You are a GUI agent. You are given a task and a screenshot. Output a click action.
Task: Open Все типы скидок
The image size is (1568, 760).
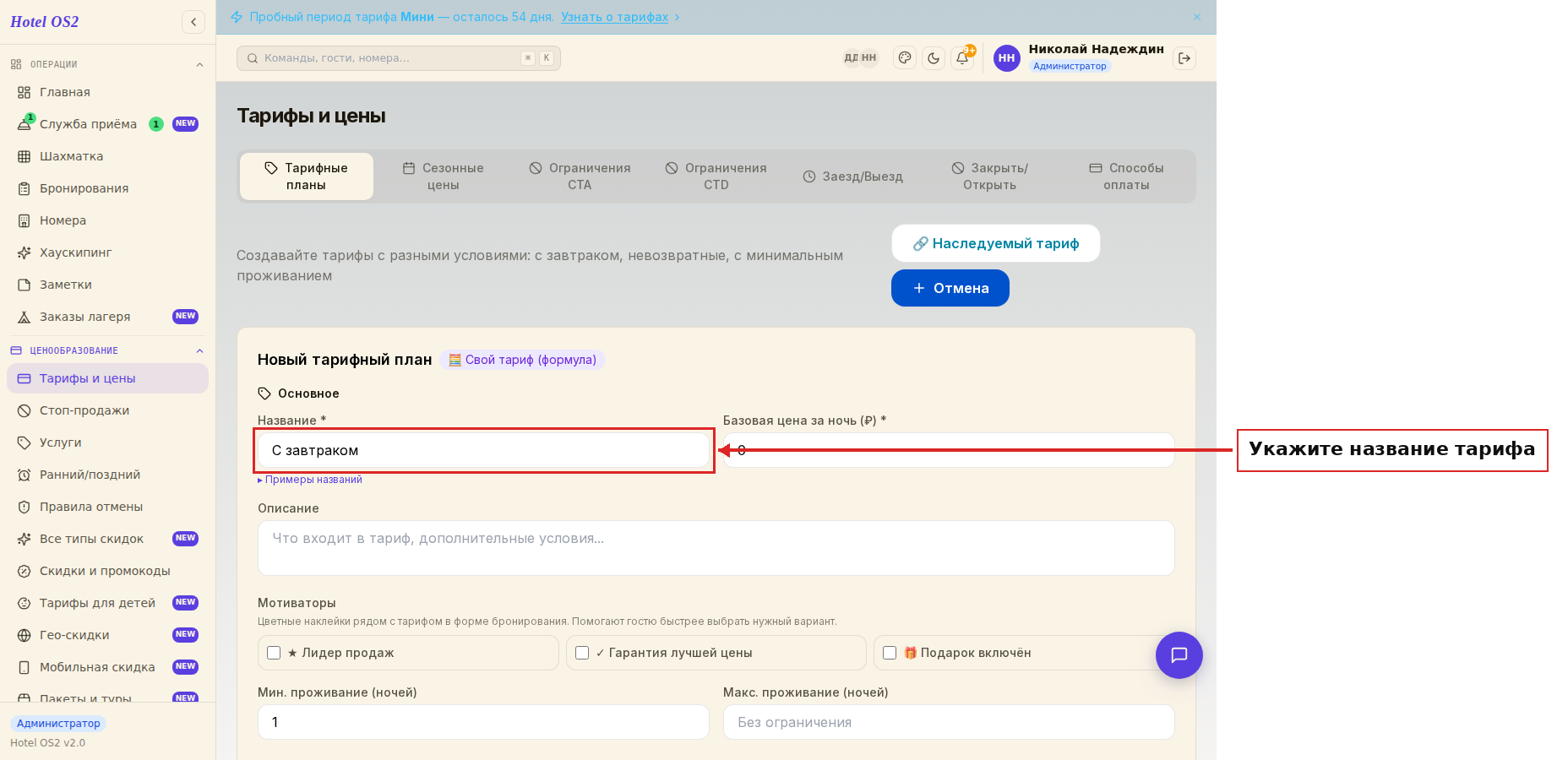(x=107, y=539)
